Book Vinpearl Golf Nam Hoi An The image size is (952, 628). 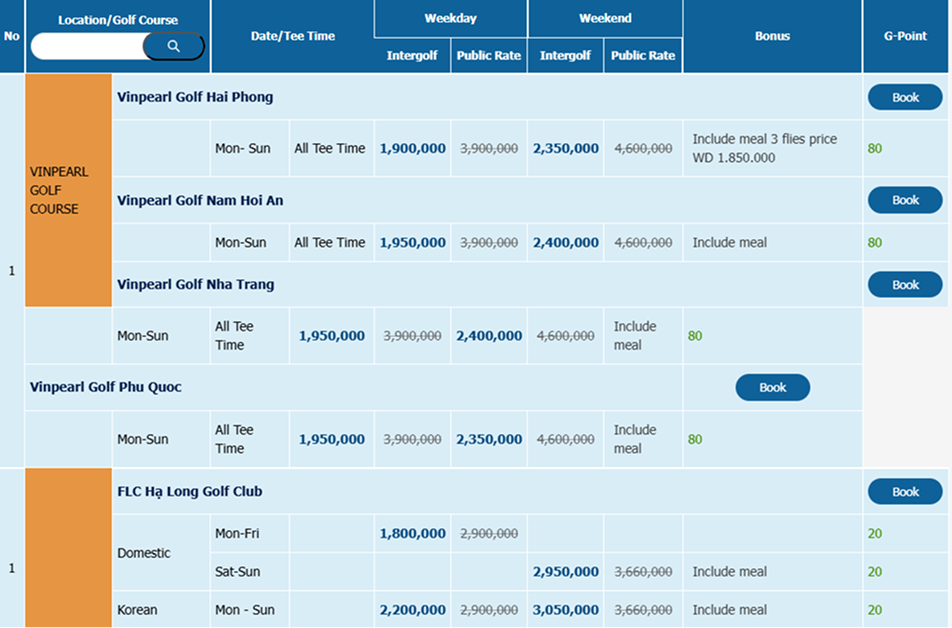tap(905, 200)
